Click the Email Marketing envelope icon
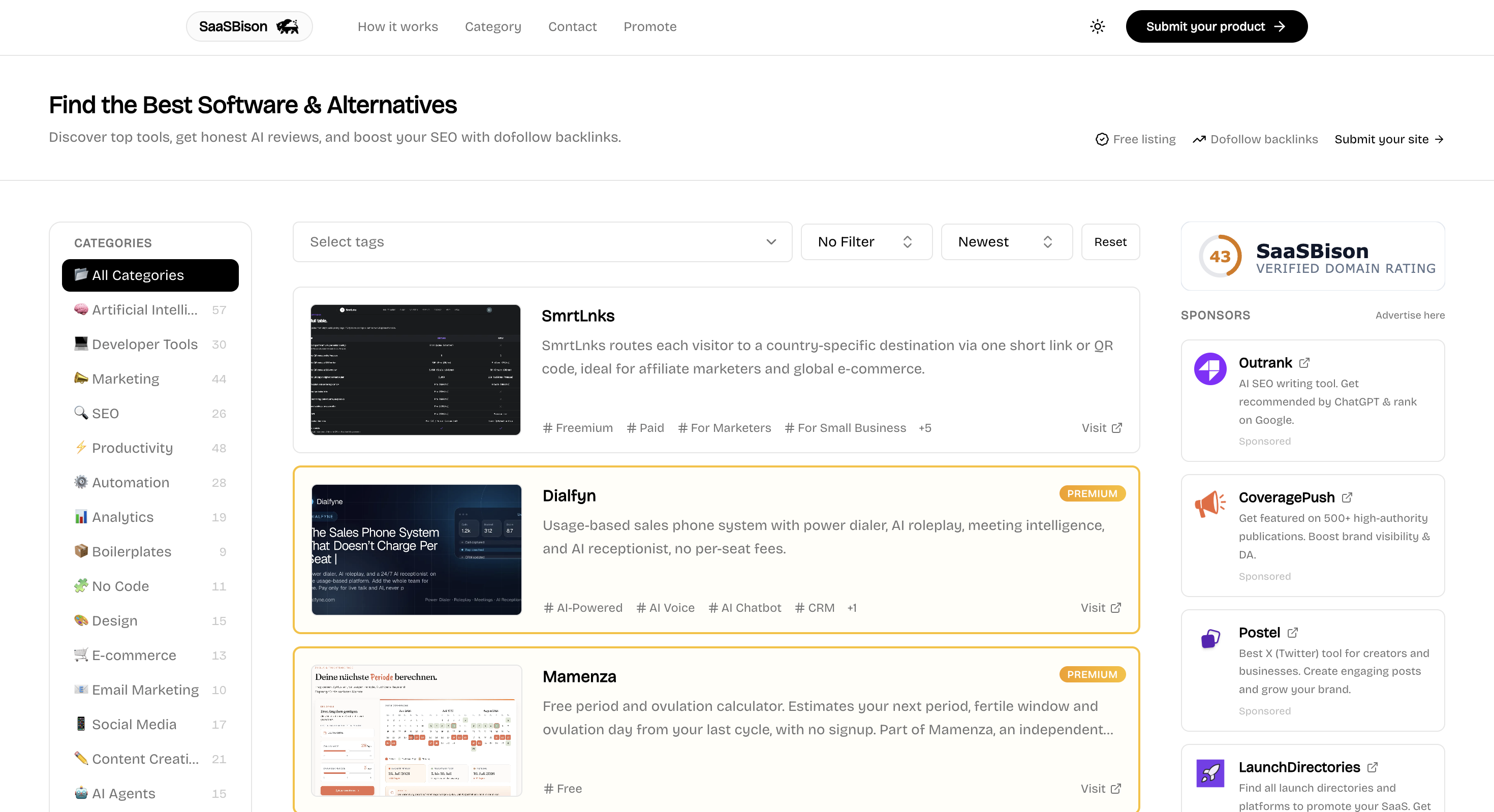The height and width of the screenshot is (812, 1494). click(81, 689)
